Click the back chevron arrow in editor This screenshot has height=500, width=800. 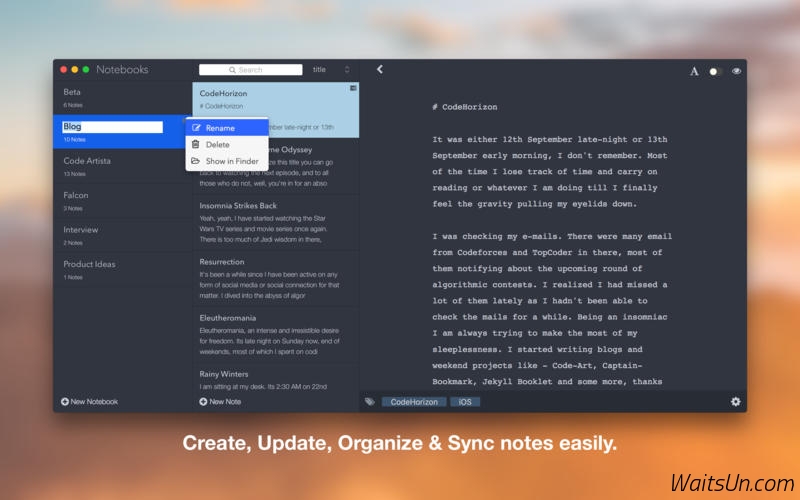point(380,69)
